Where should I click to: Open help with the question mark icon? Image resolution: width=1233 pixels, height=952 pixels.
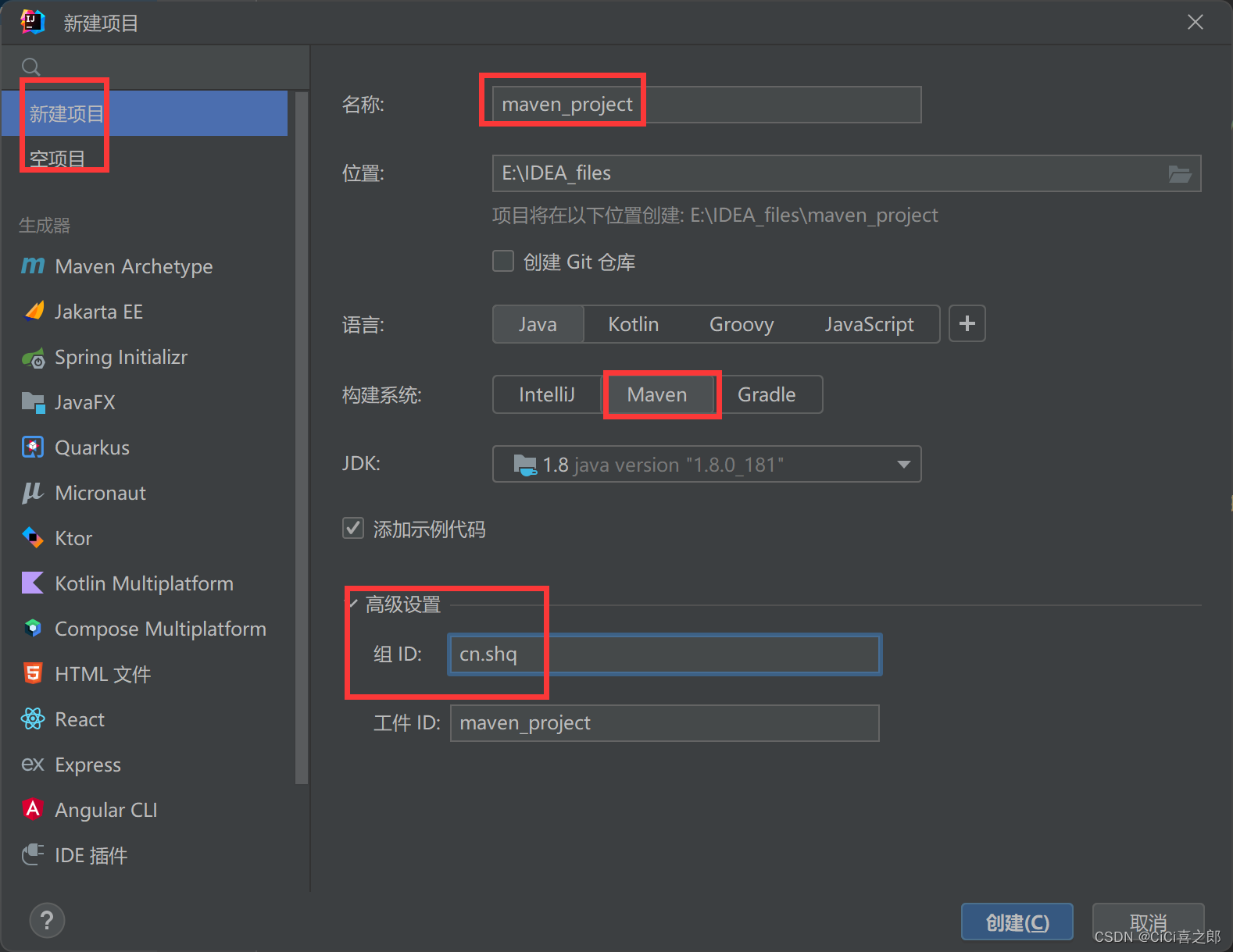pos(47,921)
